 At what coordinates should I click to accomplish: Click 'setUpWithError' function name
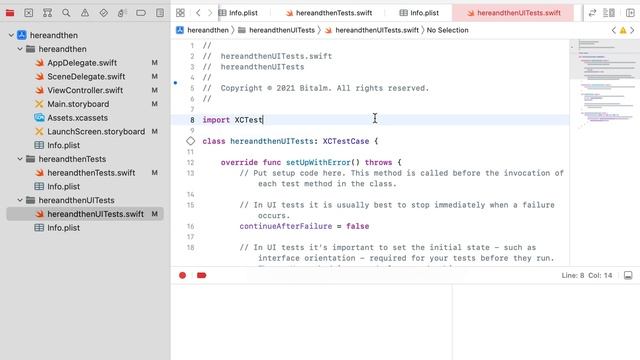tap(318, 162)
